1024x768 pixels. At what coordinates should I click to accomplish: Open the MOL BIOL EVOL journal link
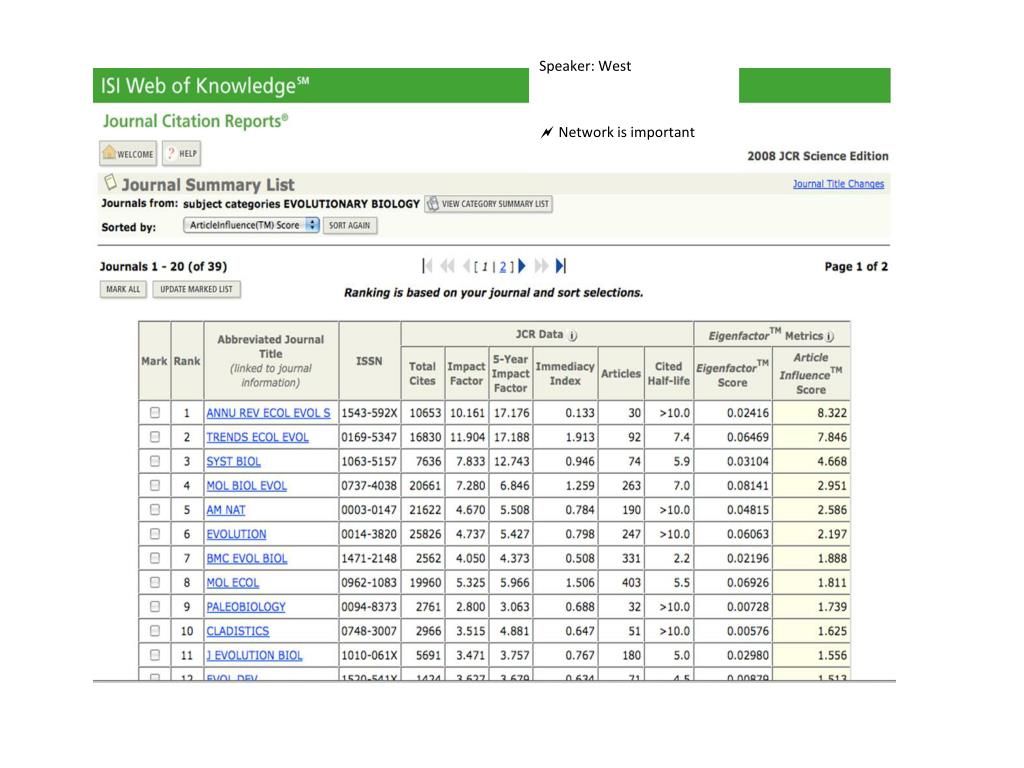pos(246,486)
